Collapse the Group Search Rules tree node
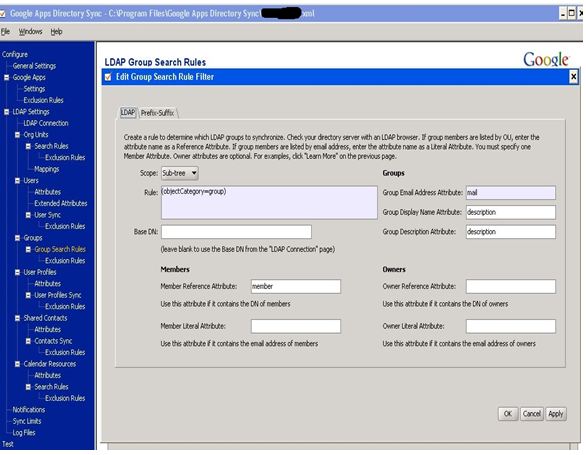586x455 pixels. (28, 249)
